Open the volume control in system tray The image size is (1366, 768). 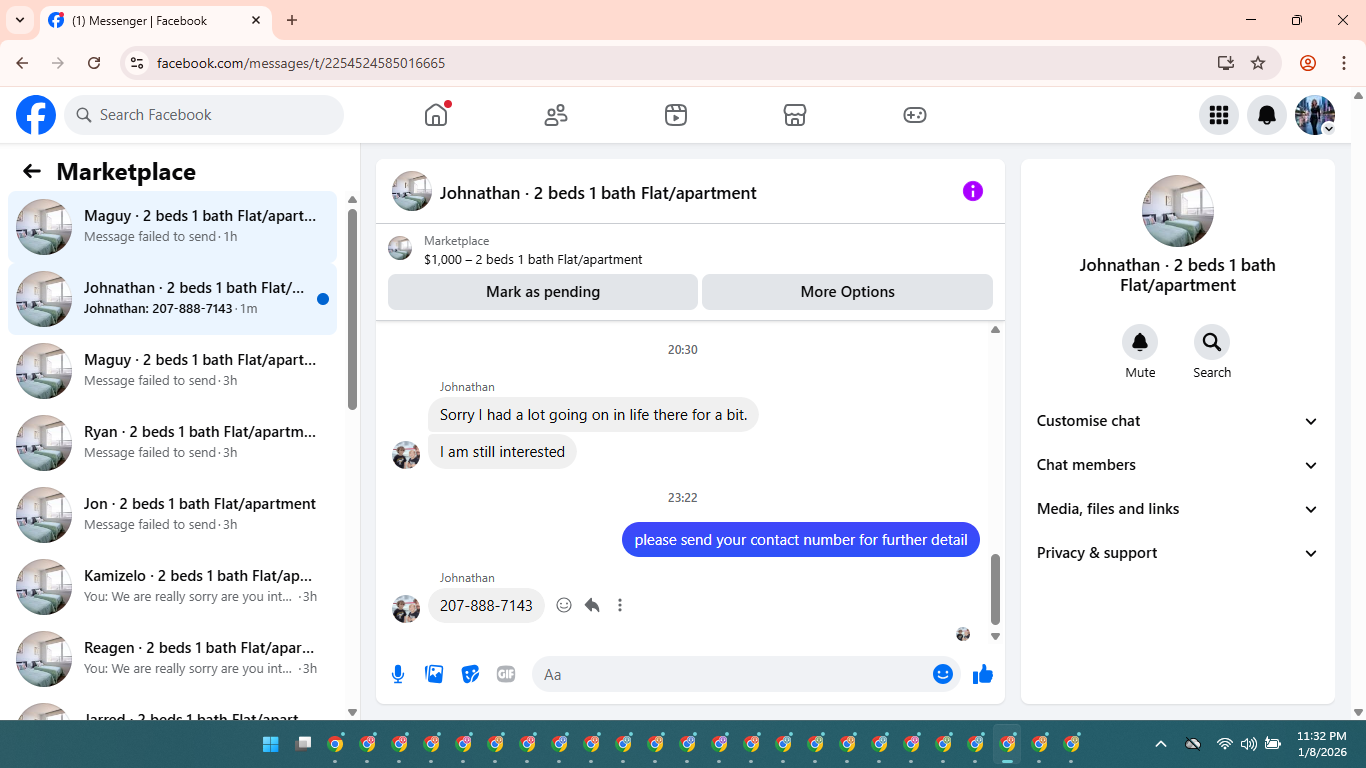point(1248,744)
